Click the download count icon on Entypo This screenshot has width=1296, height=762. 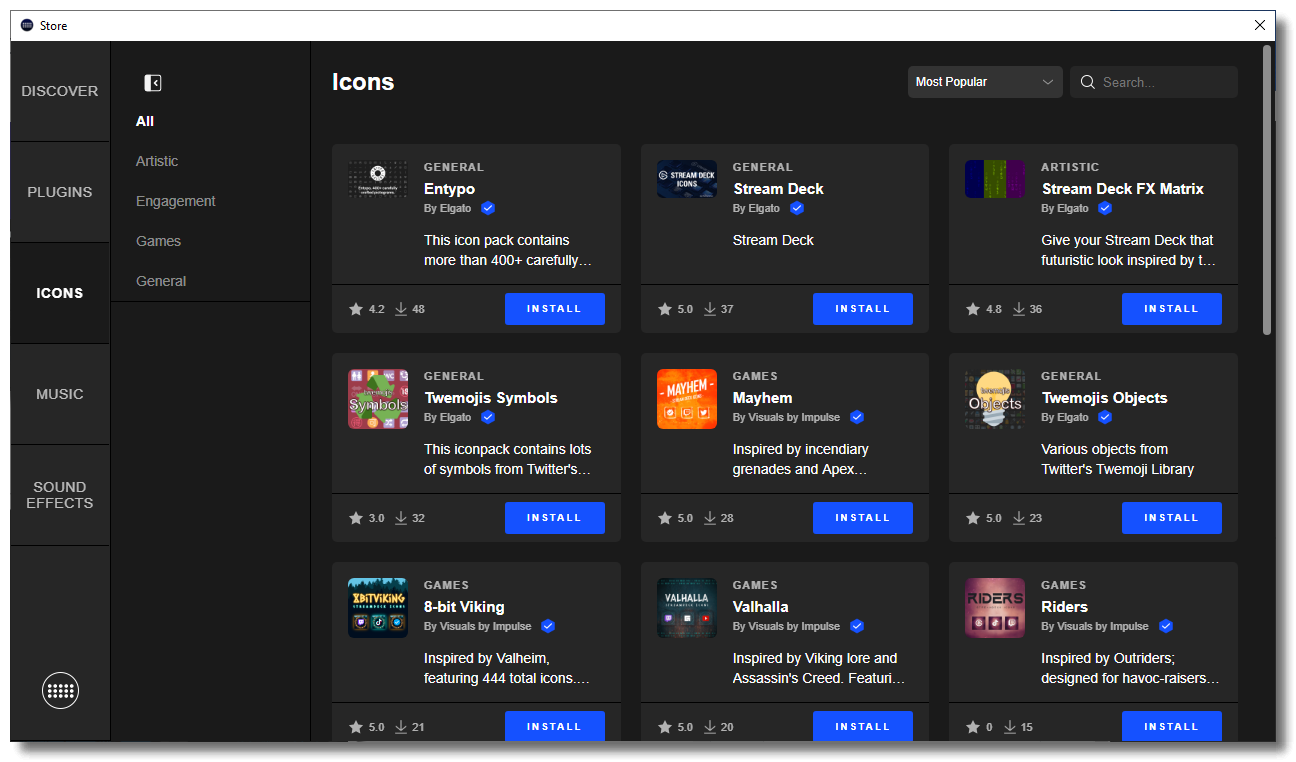[x=401, y=309]
